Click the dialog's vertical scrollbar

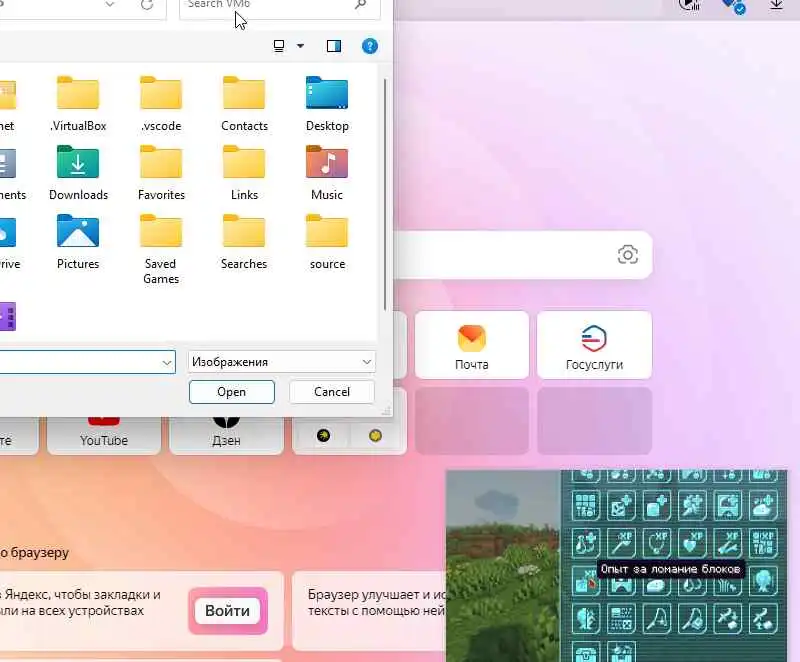[385, 194]
